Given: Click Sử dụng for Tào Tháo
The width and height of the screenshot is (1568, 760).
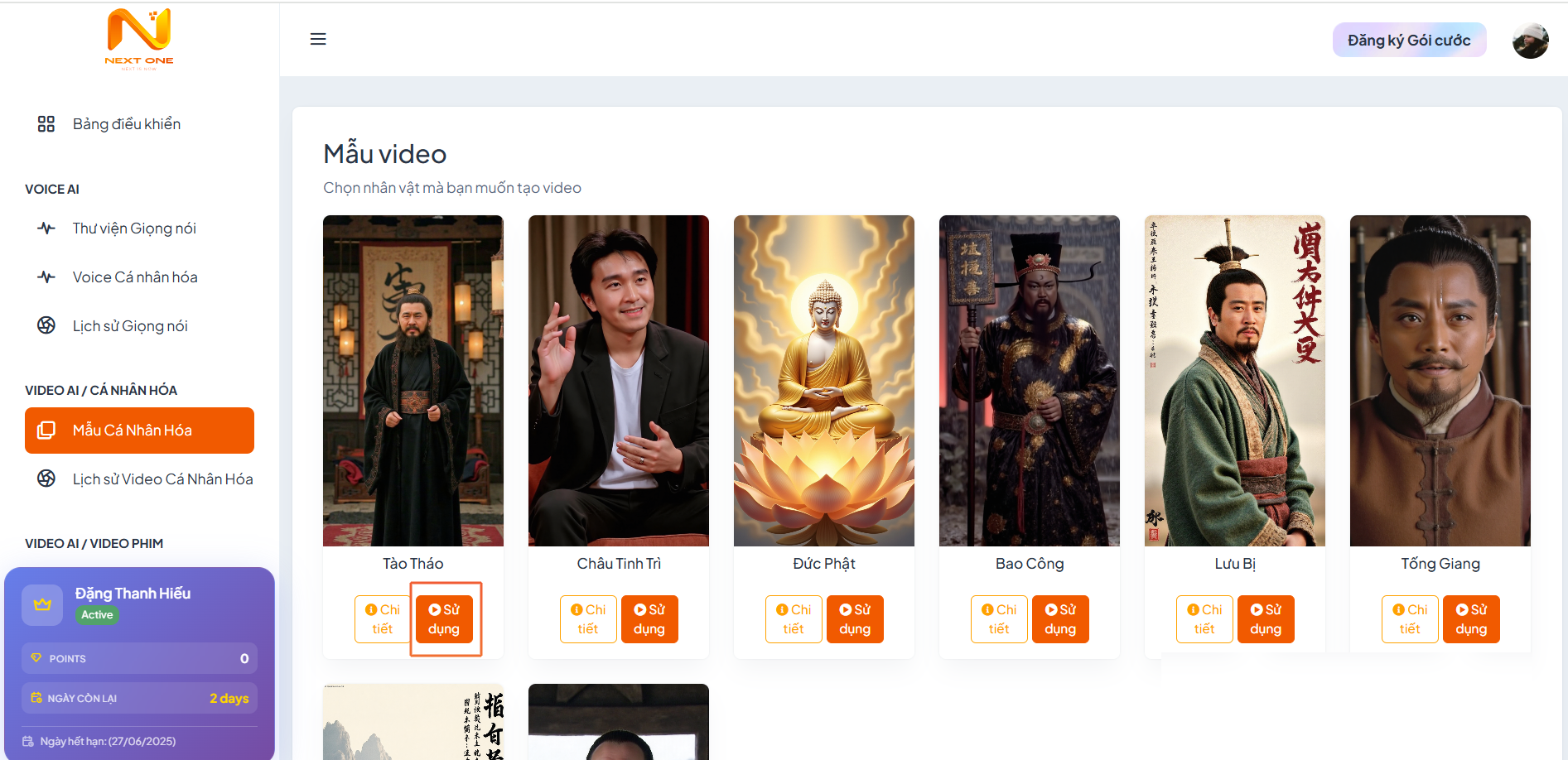Looking at the screenshot, I should pos(444,619).
